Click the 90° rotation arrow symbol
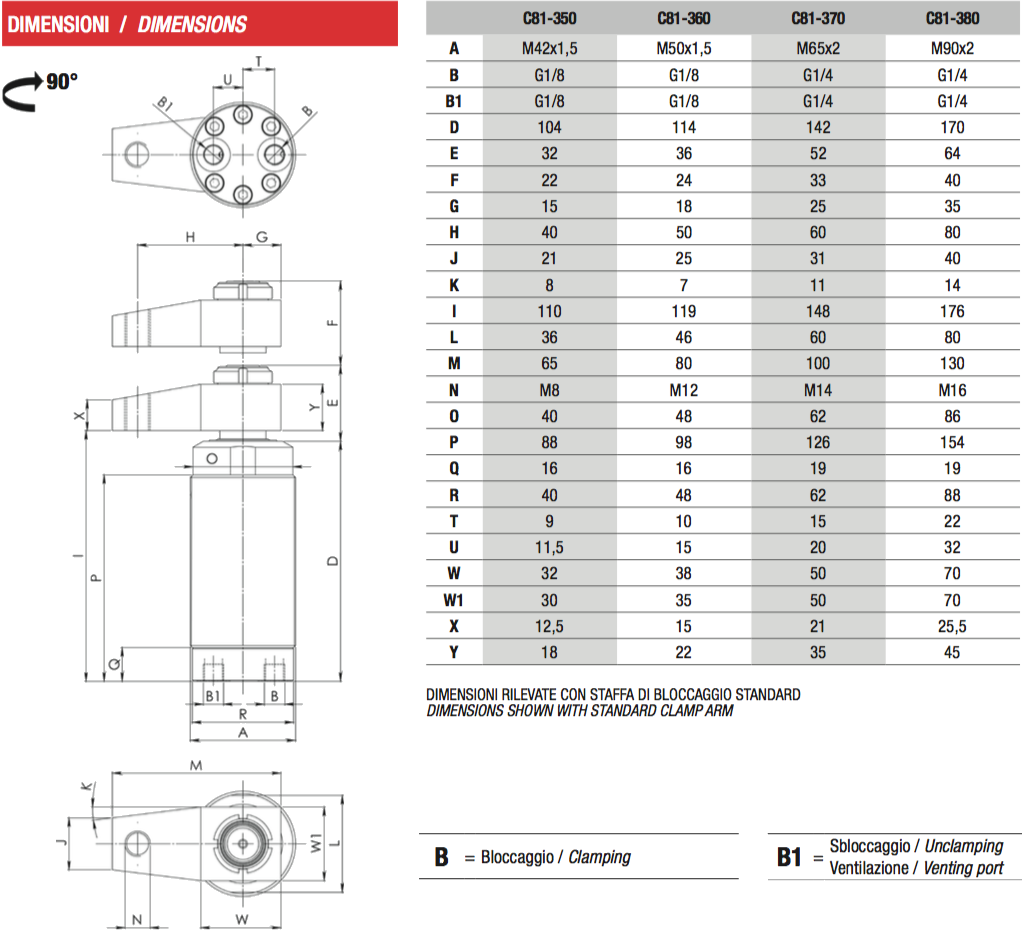This screenshot has width=1022, height=945. point(23,93)
